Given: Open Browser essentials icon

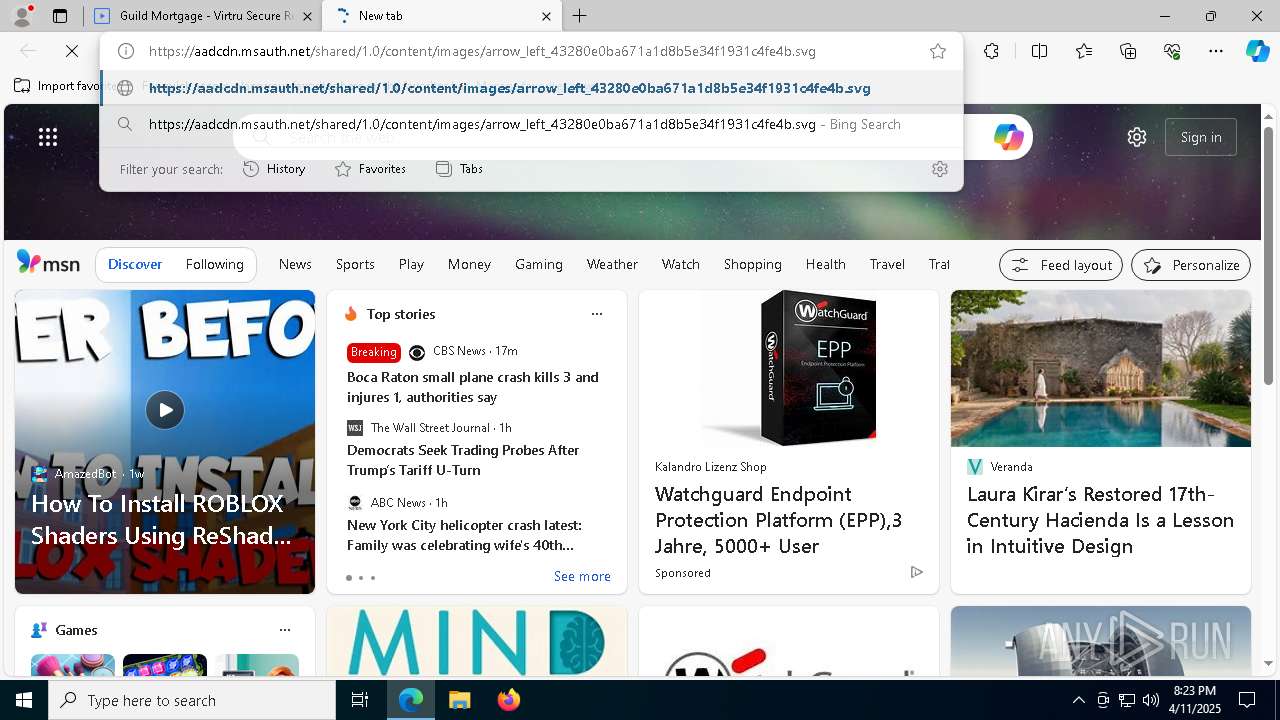Looking at the screenshot, I should coord(1172,51).
